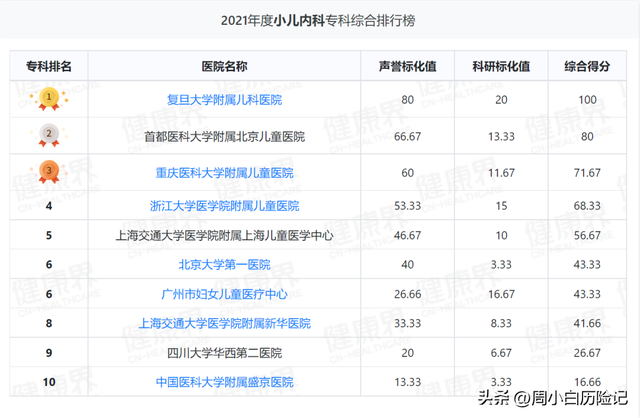The width and height of the screenshot is (640, 418).
Task: Select 首都医科大学附属北京儿童医院 hospital name
Action: coord(224,136)
